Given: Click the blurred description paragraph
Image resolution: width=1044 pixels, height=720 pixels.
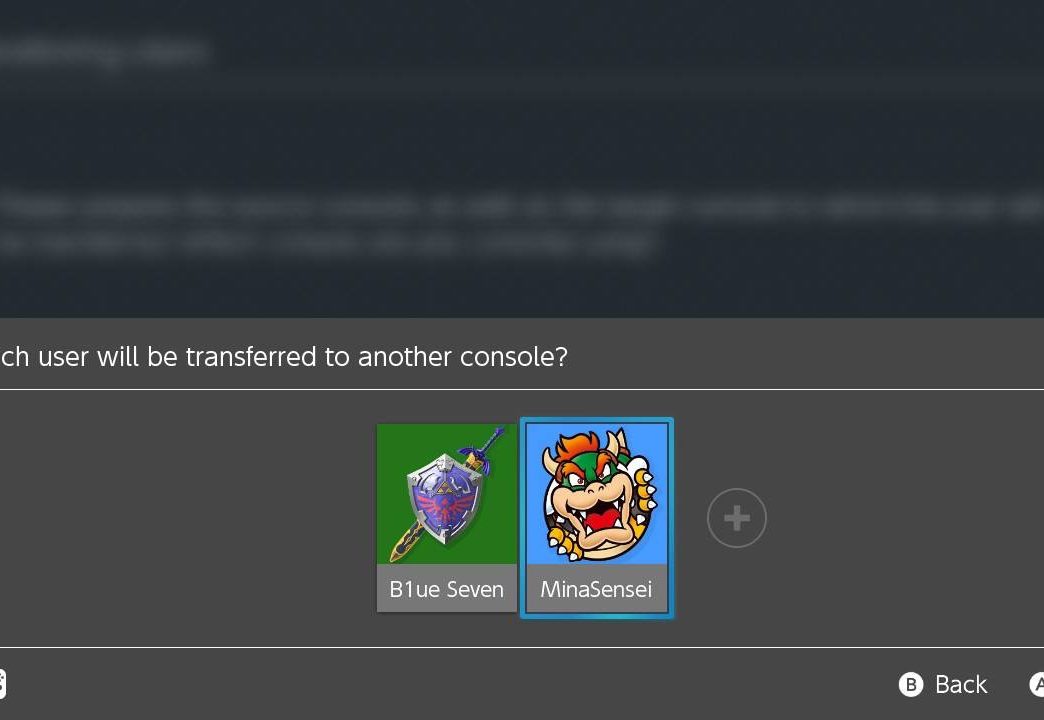Looking at the screenshot, I should pyautogui.click(x=522, y=225).
